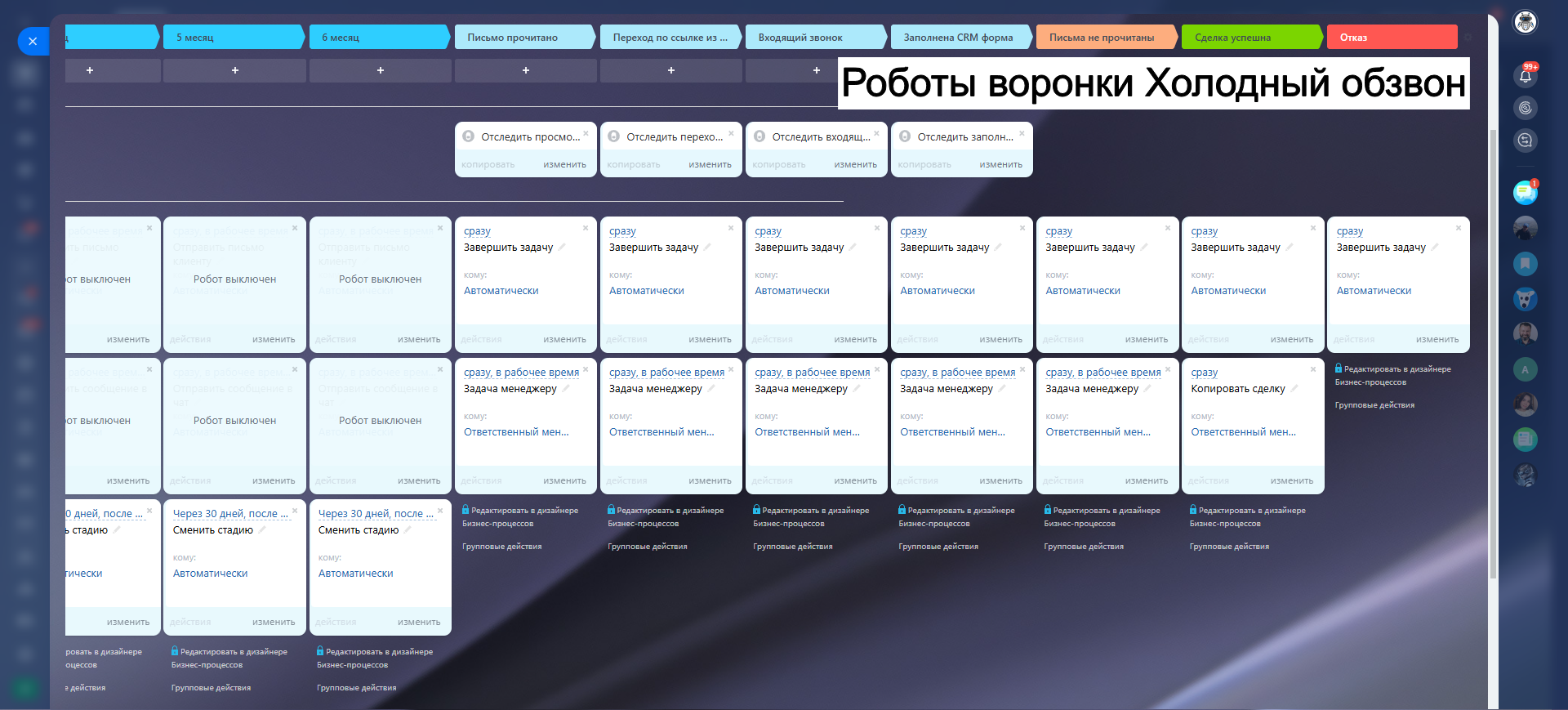Open the notifications bell with 99+ badge
The width and height of the screenshot is (1568, 710).
tap(1525, 75)
